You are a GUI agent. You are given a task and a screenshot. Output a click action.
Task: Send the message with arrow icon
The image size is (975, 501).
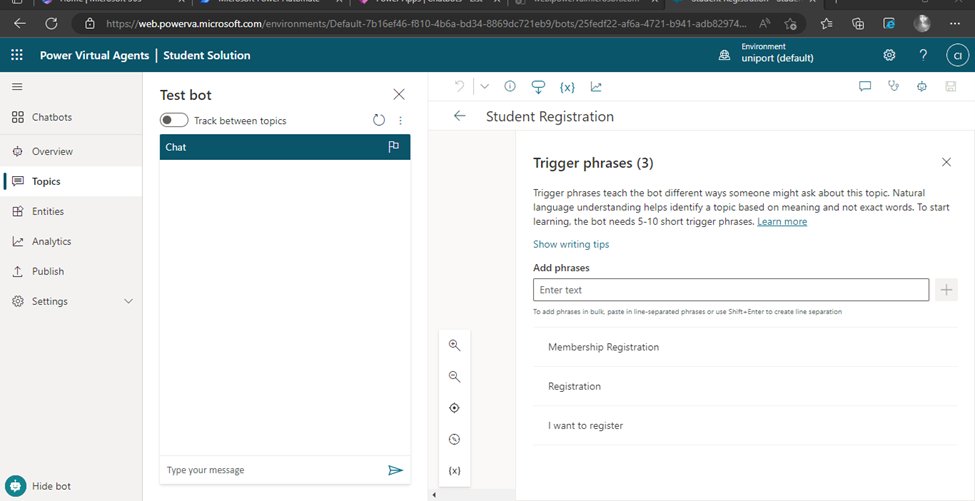click(x=395, y=471)
